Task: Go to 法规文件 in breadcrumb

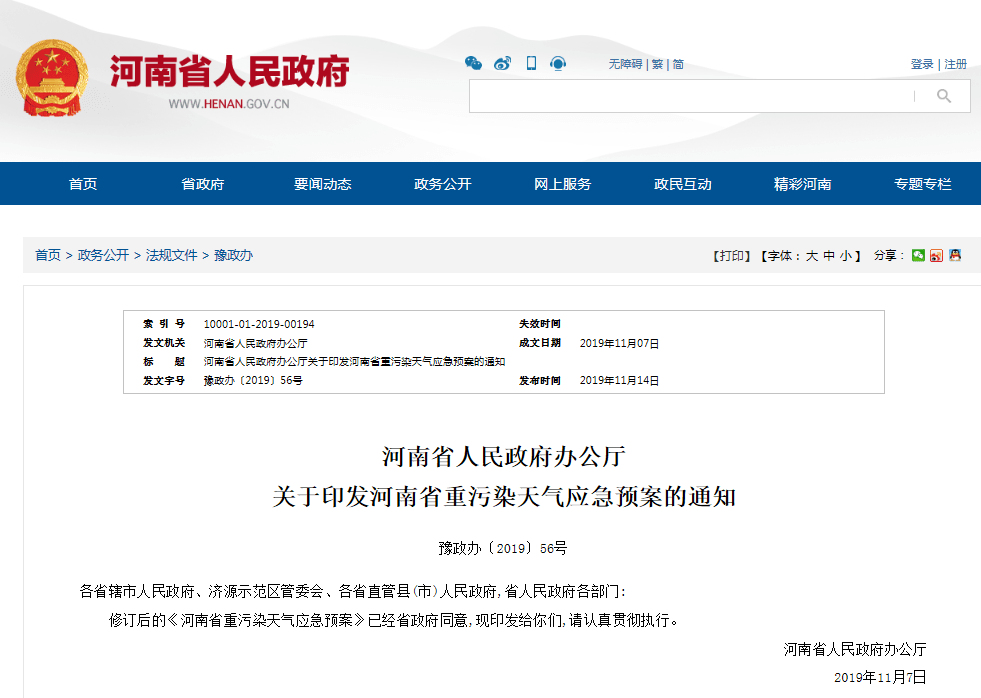Action: pyautogui.click(x=172, y=255)
